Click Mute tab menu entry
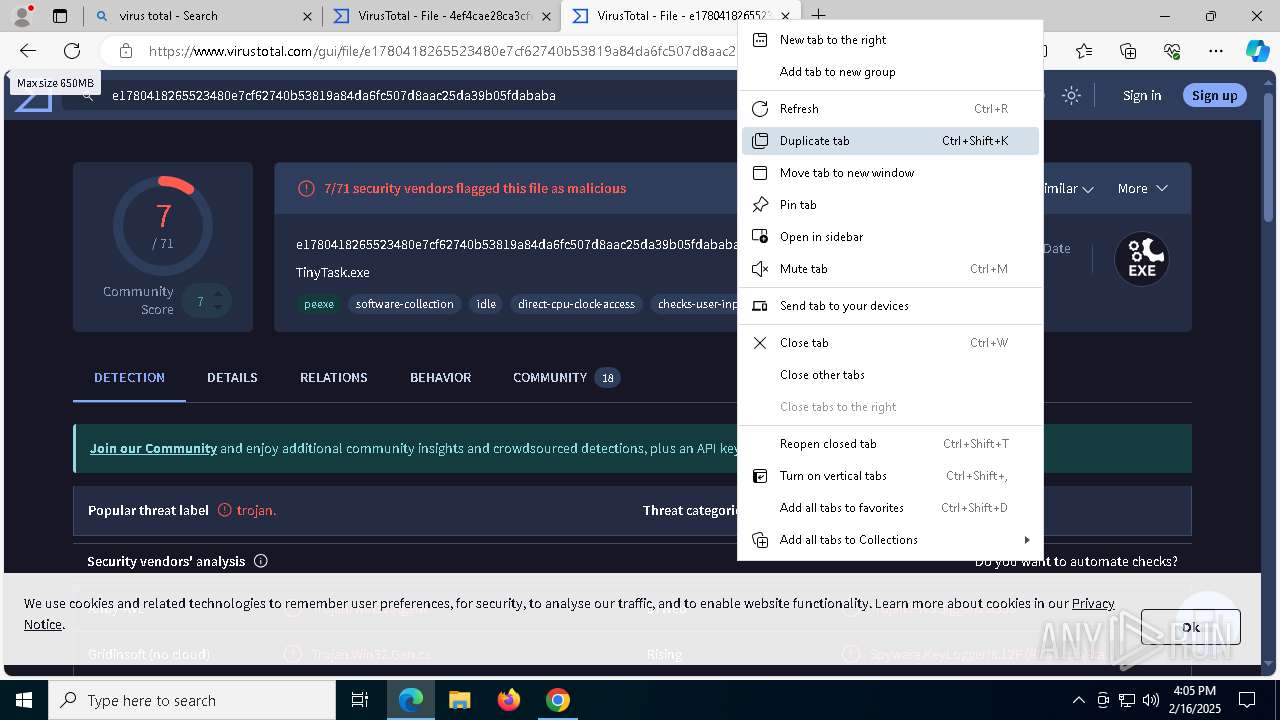This screenshot has width=1280, height=720. 890,269
